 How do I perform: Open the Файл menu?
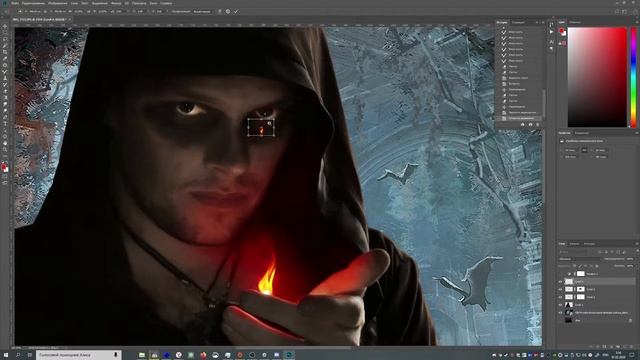[15, 3]
